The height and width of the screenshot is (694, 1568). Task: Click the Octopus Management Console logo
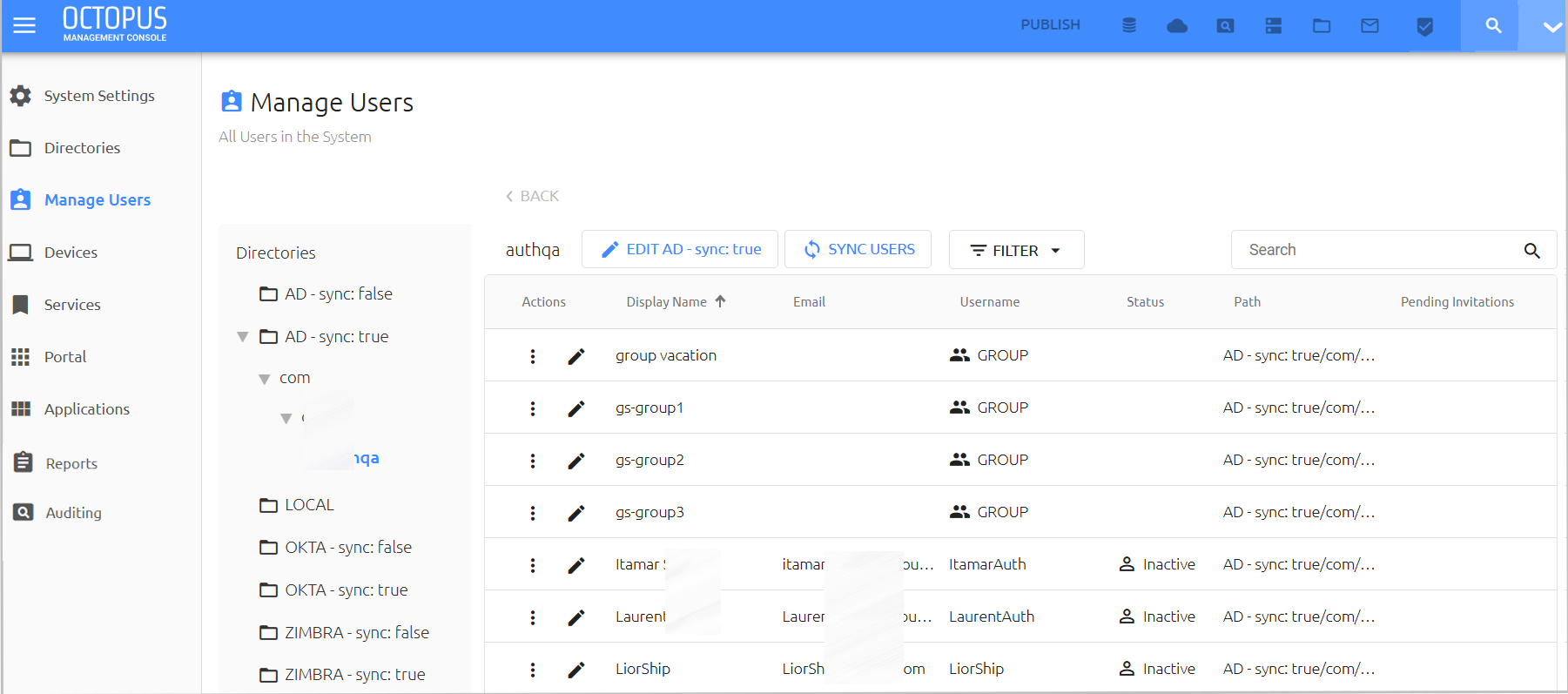point(115,24)
